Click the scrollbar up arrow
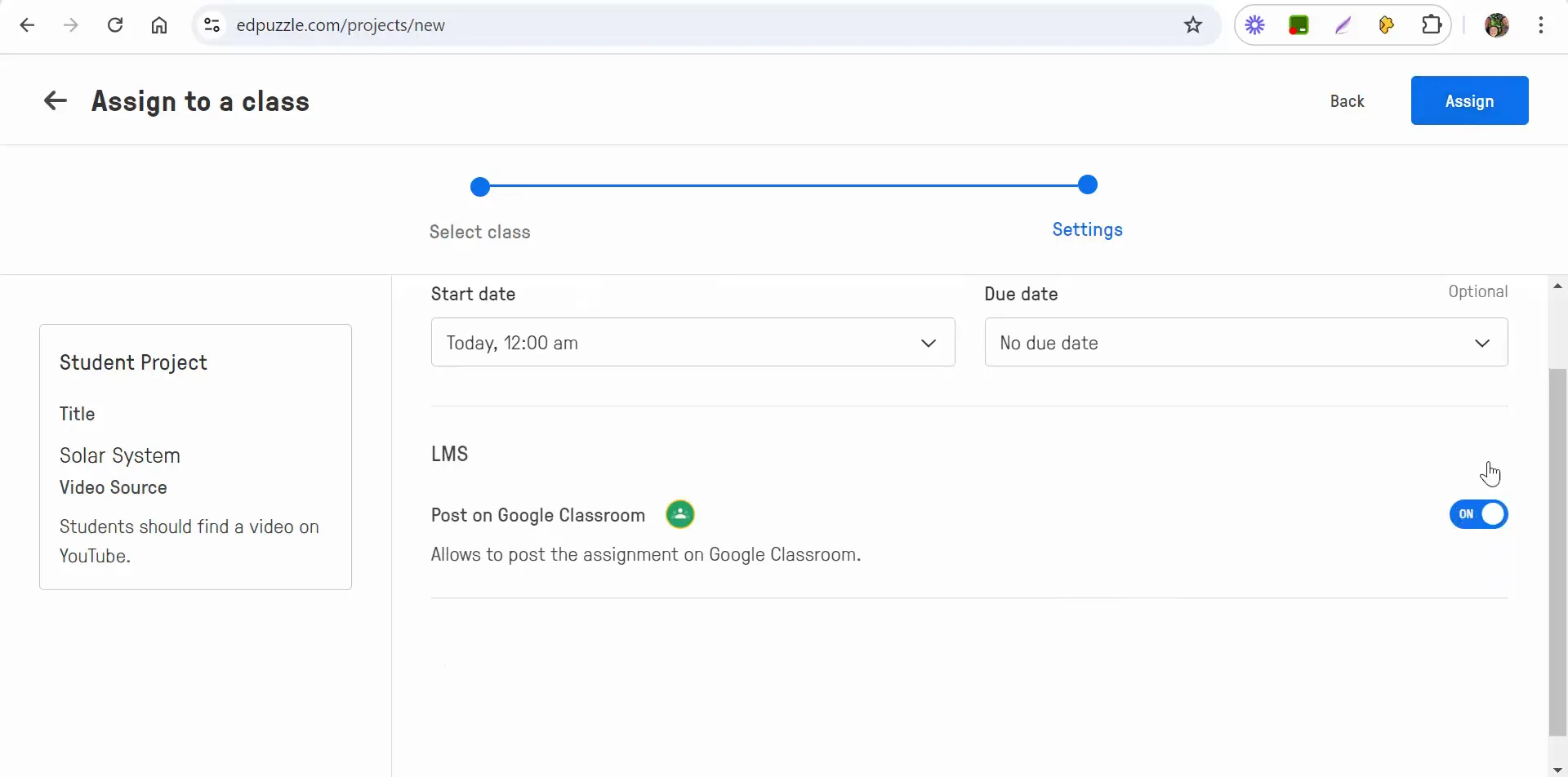1568x777 pixels. [x=1557, y=286]
